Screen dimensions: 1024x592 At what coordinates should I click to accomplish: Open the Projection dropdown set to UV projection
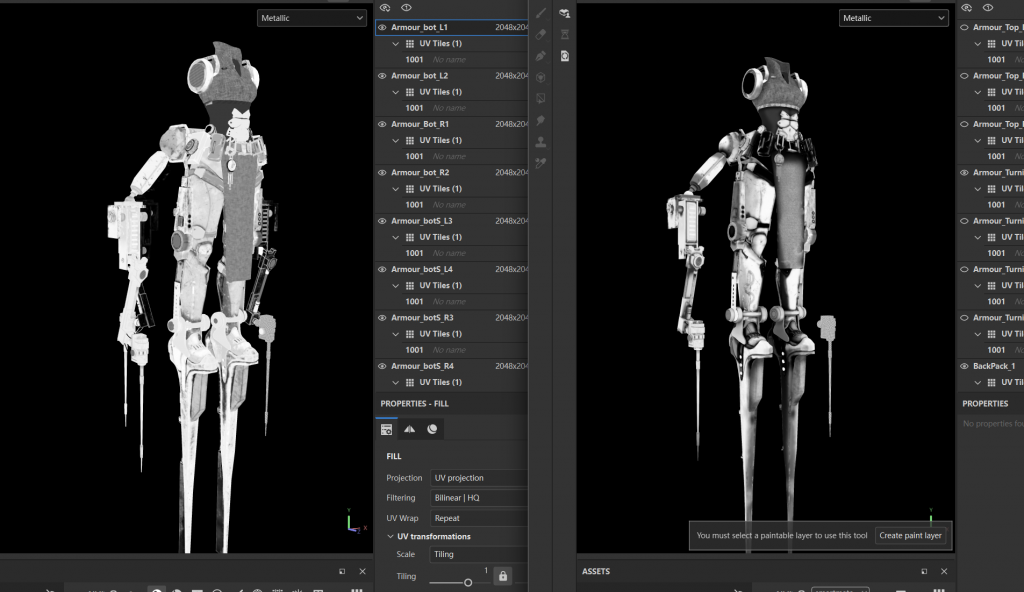pos(478,478)
